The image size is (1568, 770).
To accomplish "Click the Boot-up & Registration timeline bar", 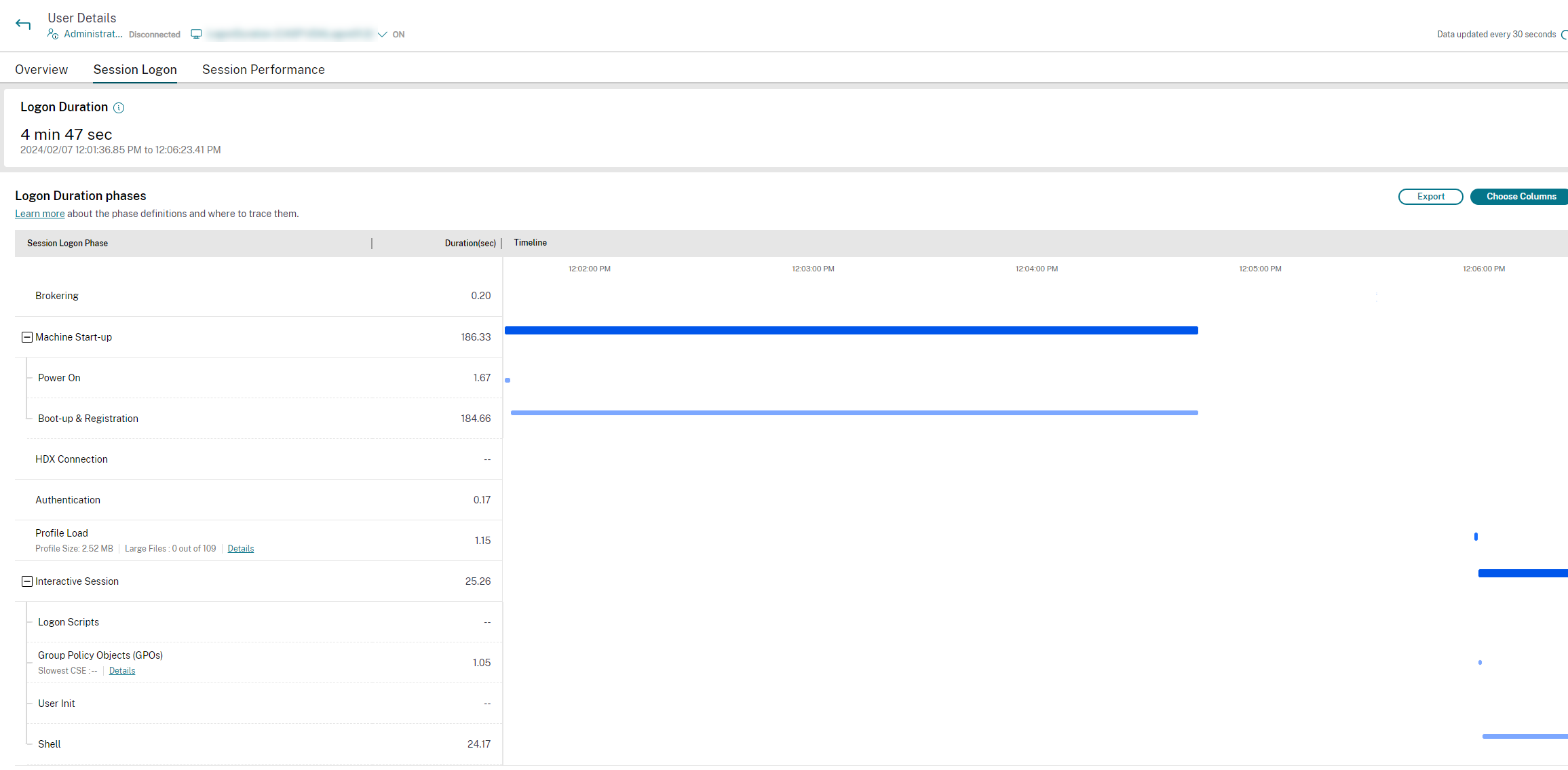I will point(854,412).
